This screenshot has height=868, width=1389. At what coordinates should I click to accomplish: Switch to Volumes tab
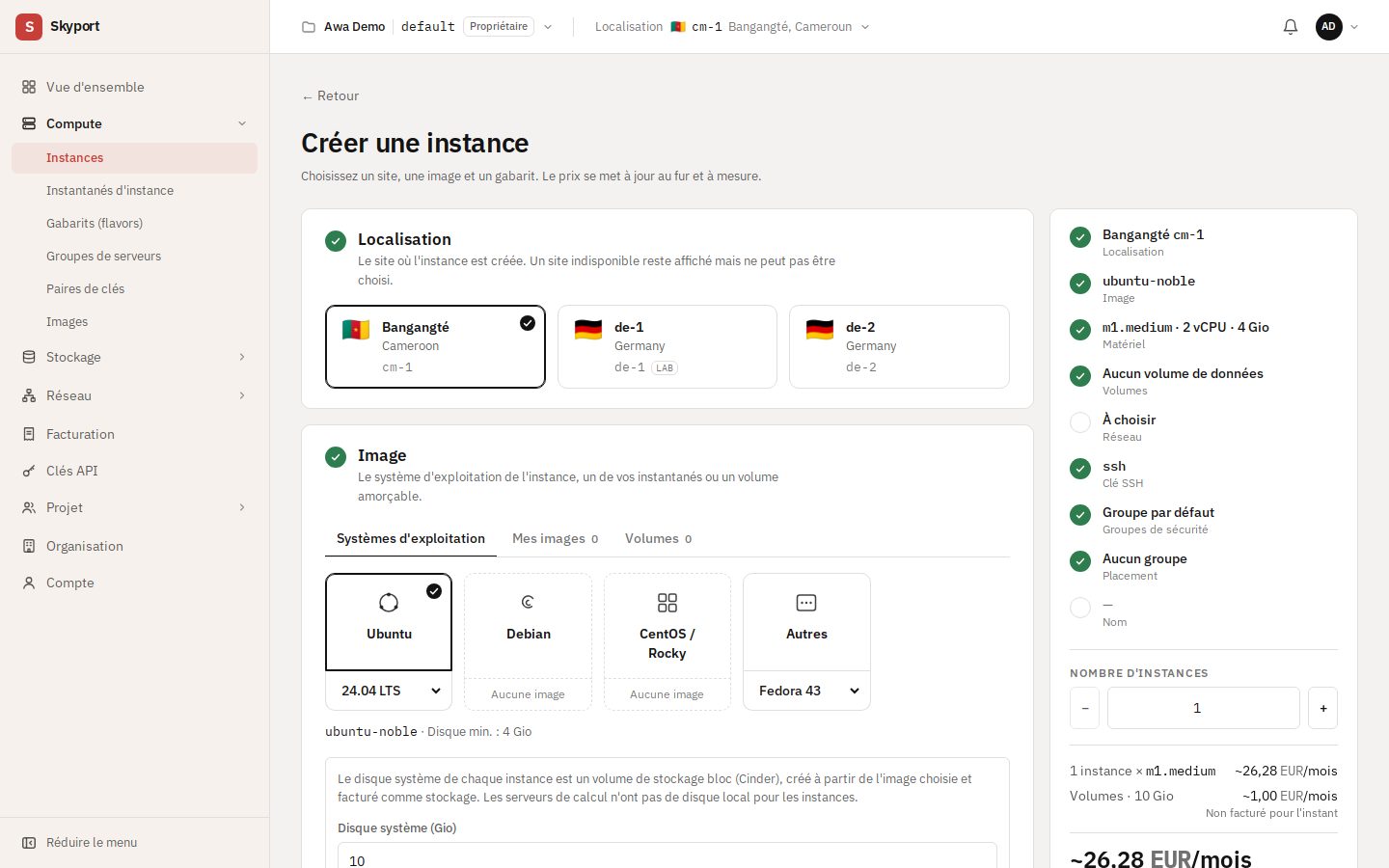[x=658, y=538]
